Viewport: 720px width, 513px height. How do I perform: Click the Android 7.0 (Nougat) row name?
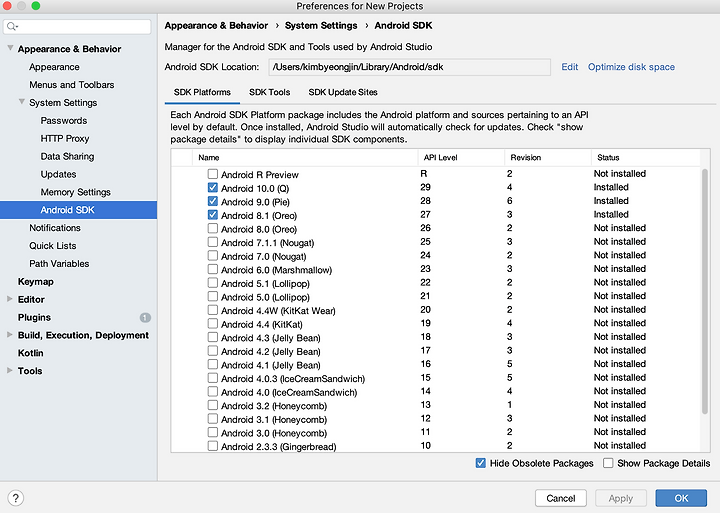coord(263,257)
